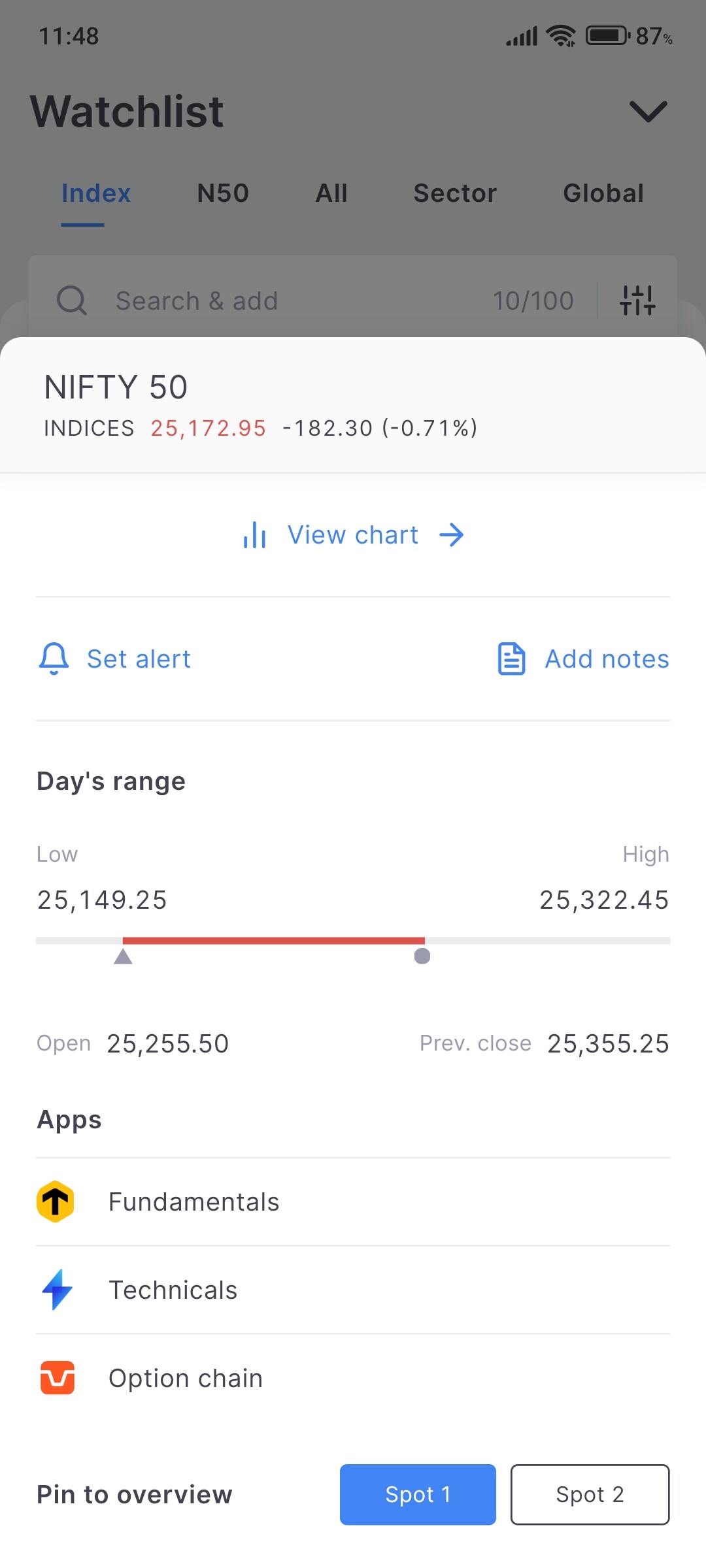The width and height of the screenshot is (706, 1568).
Task: Tap the orange Option chain icon
Action: (57, 1378)
